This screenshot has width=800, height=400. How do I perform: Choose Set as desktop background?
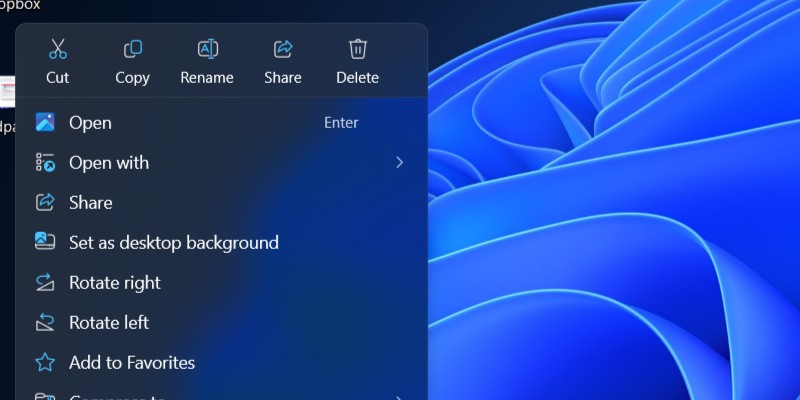221,242
